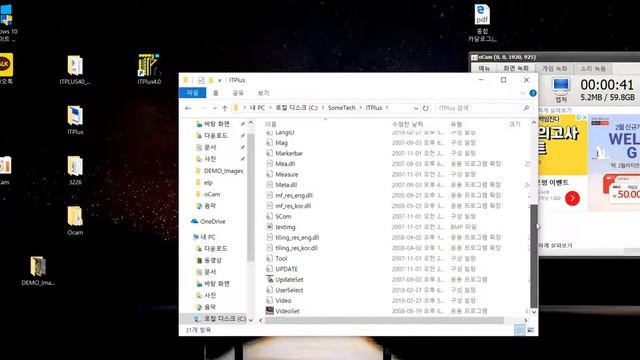This screenshot has height=360, width=640.
Task: Open the 보기 ribbon tab
Action: pos(263,93)
